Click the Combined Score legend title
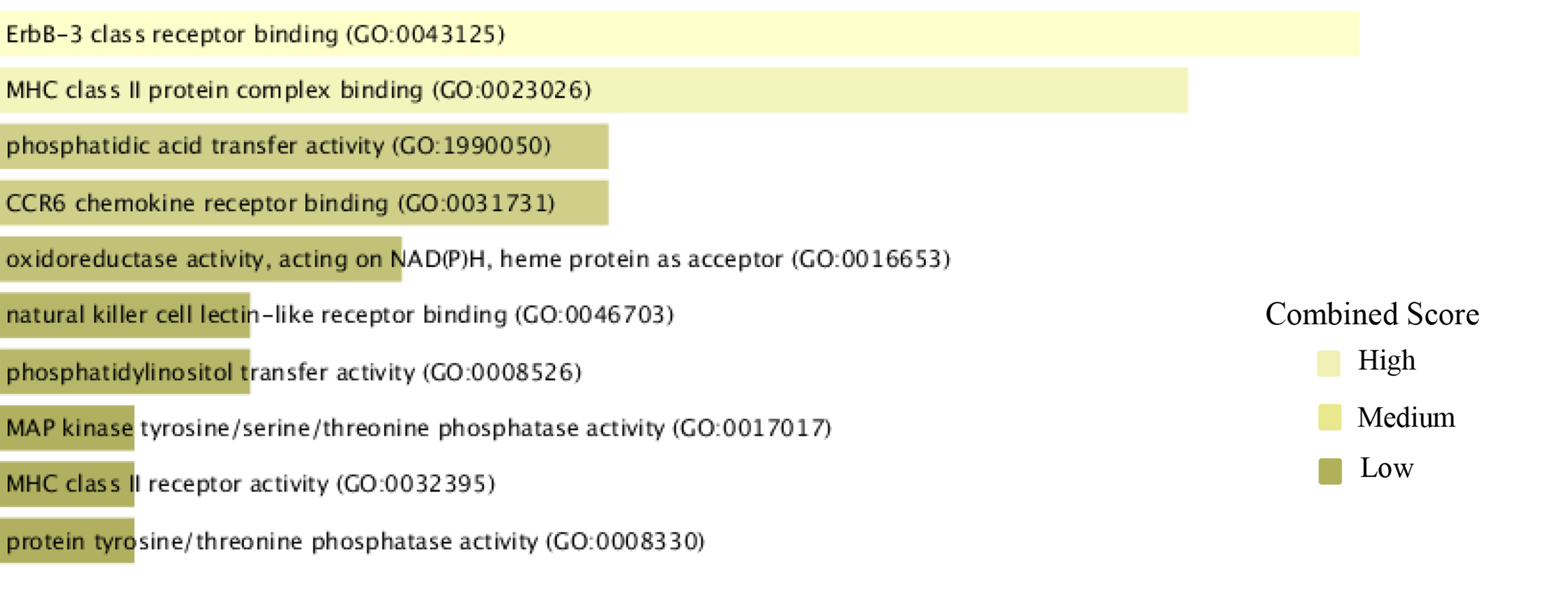Screen dimensions: 1568x592 tap(1372, 314)
